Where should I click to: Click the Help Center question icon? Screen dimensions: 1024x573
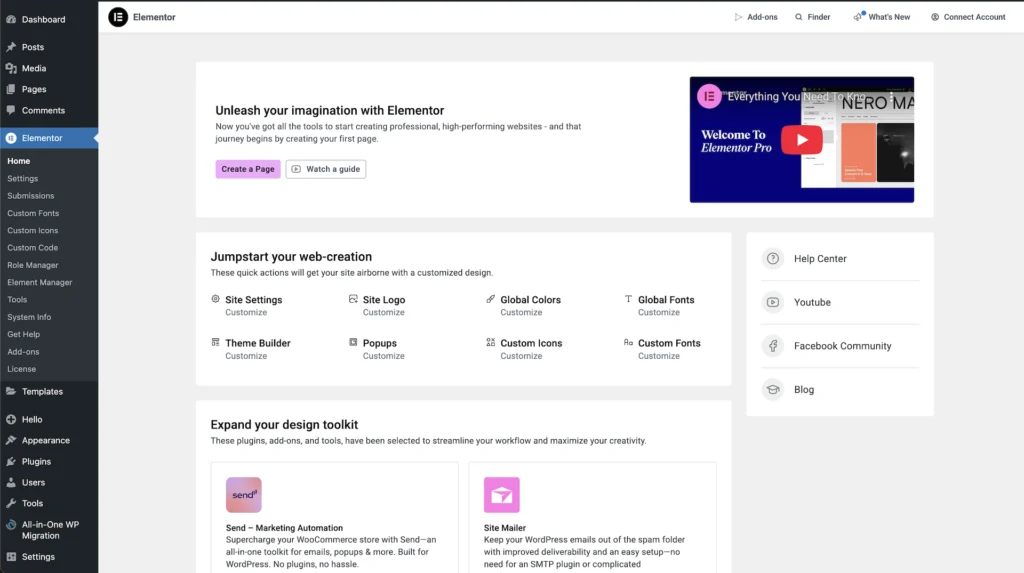(773, 258)
